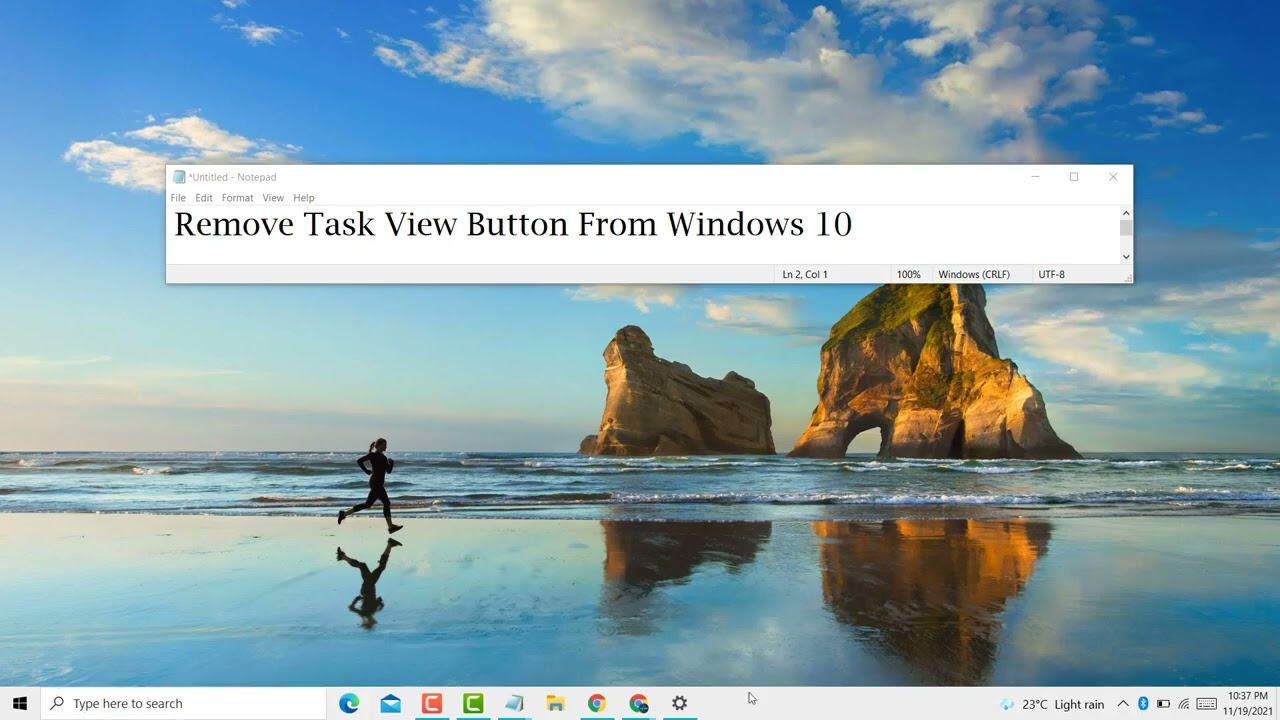Screen dimensions: 1280x720
Task: Show hidden system tray icons
Action: point(1123,704)
